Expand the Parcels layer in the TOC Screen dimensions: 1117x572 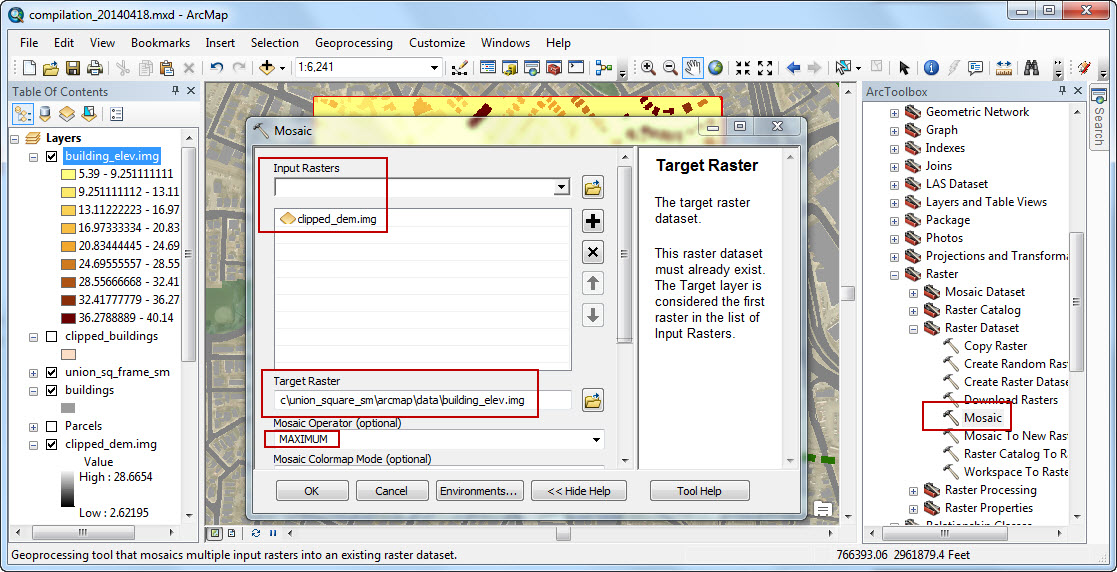pos(33,426)
